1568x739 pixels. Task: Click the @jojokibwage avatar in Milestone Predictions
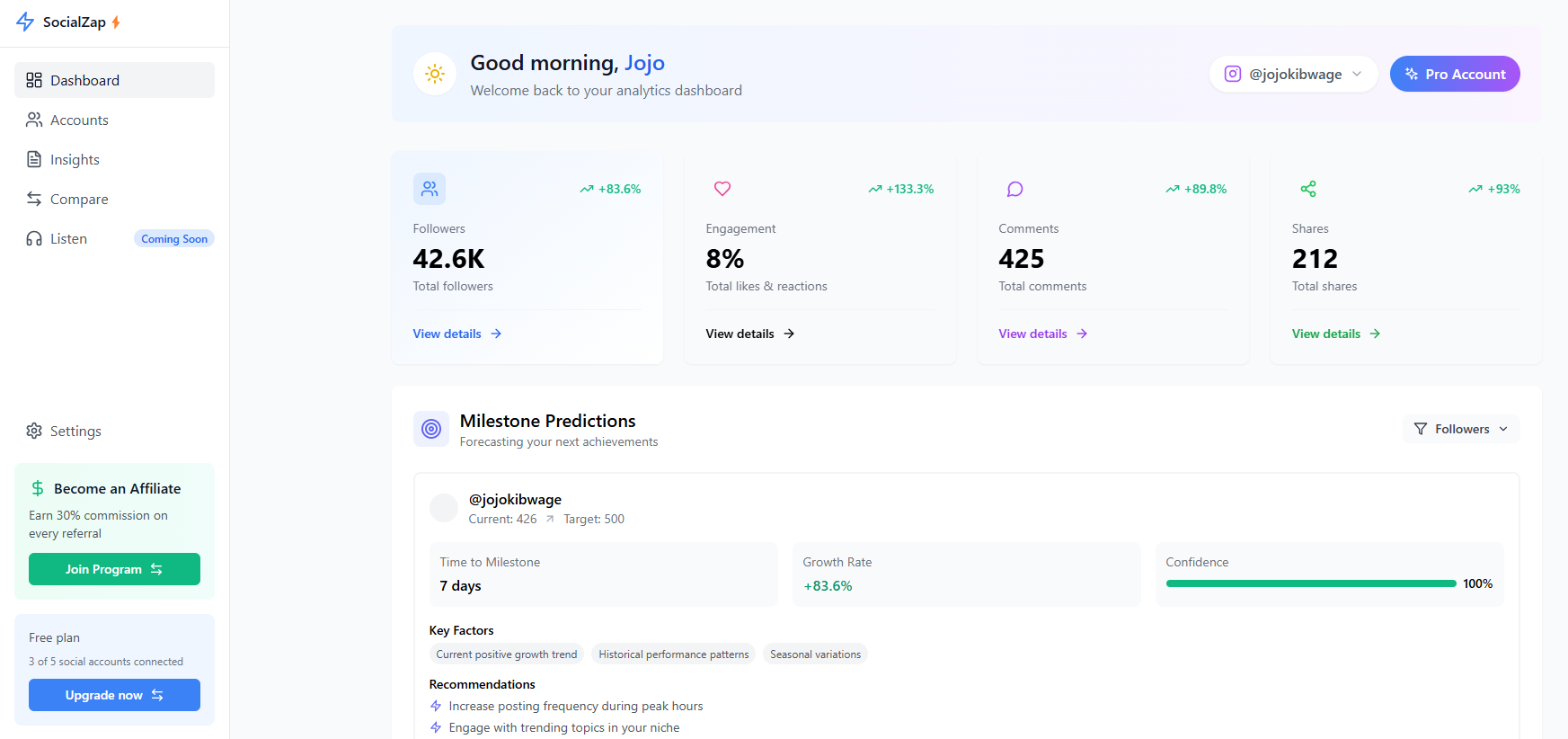444,508
